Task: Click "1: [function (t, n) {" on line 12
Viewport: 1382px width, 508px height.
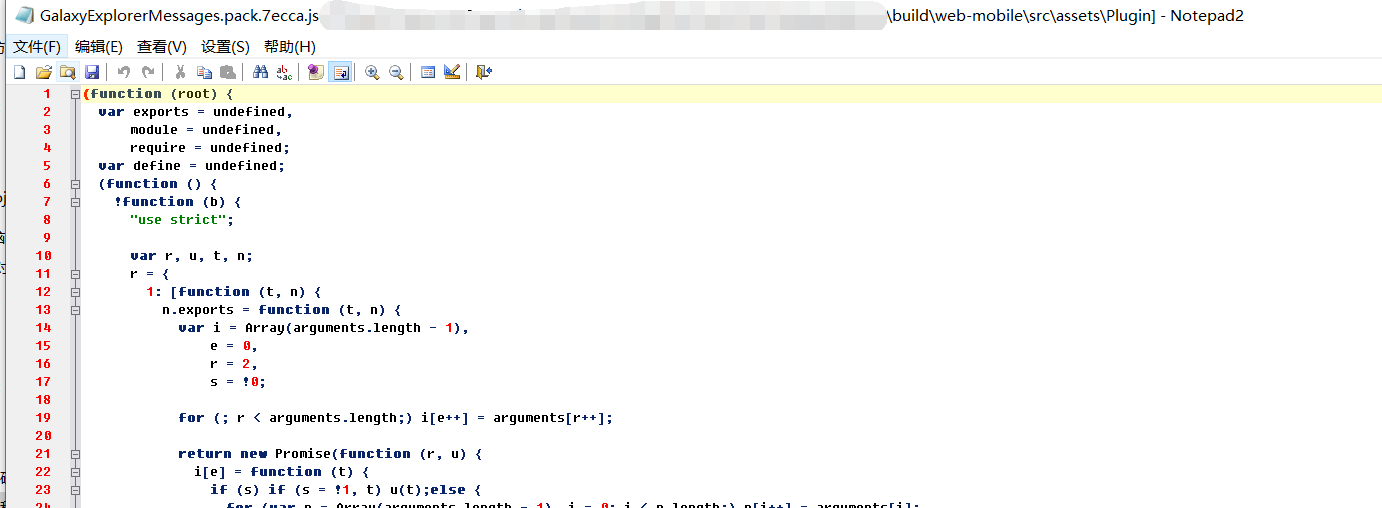Action: click(233, 292)
